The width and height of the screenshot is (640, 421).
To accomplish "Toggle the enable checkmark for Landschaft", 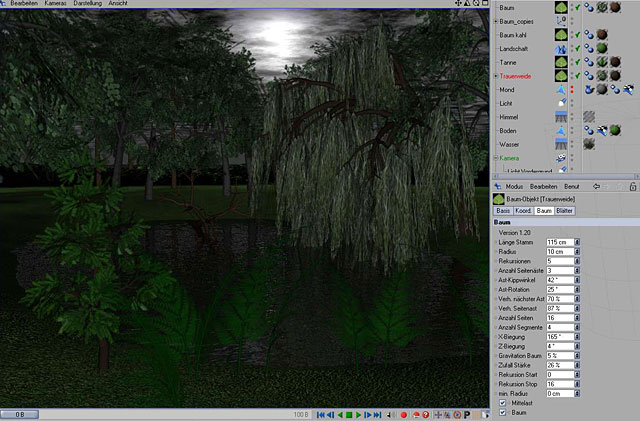I will click(578, 49).
